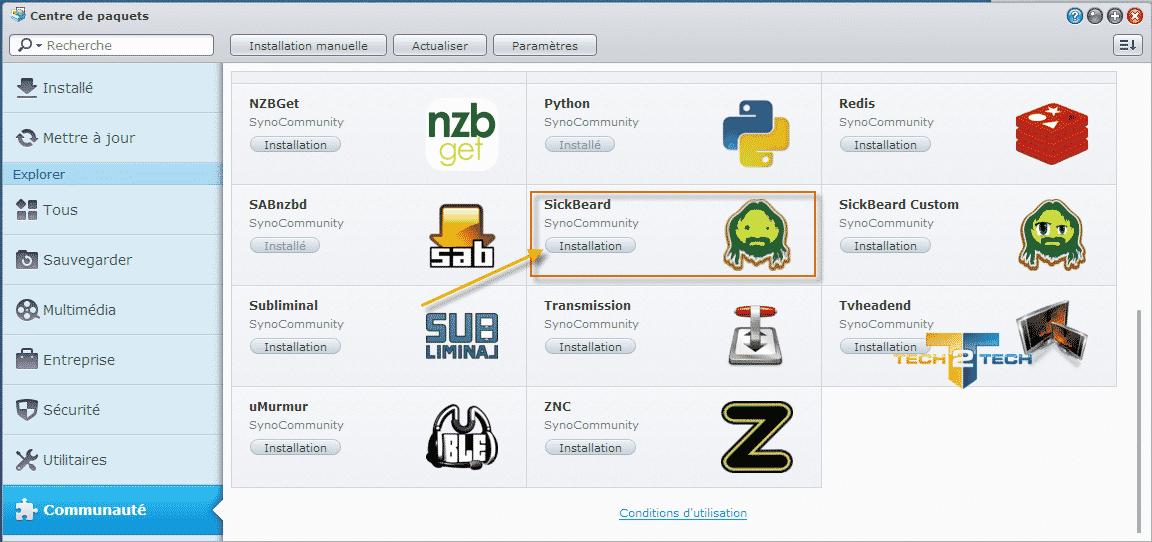This screenshot has height=542, width=1152.
Task: Install the SickBeard Custom package
Action: click(885, 246)
